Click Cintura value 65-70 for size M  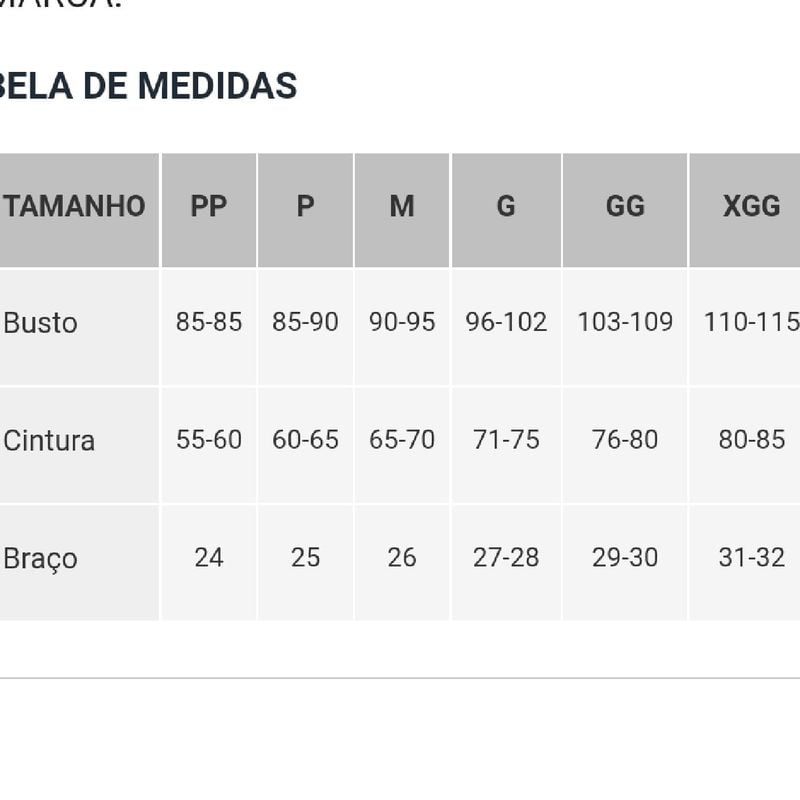coord(402,440)
